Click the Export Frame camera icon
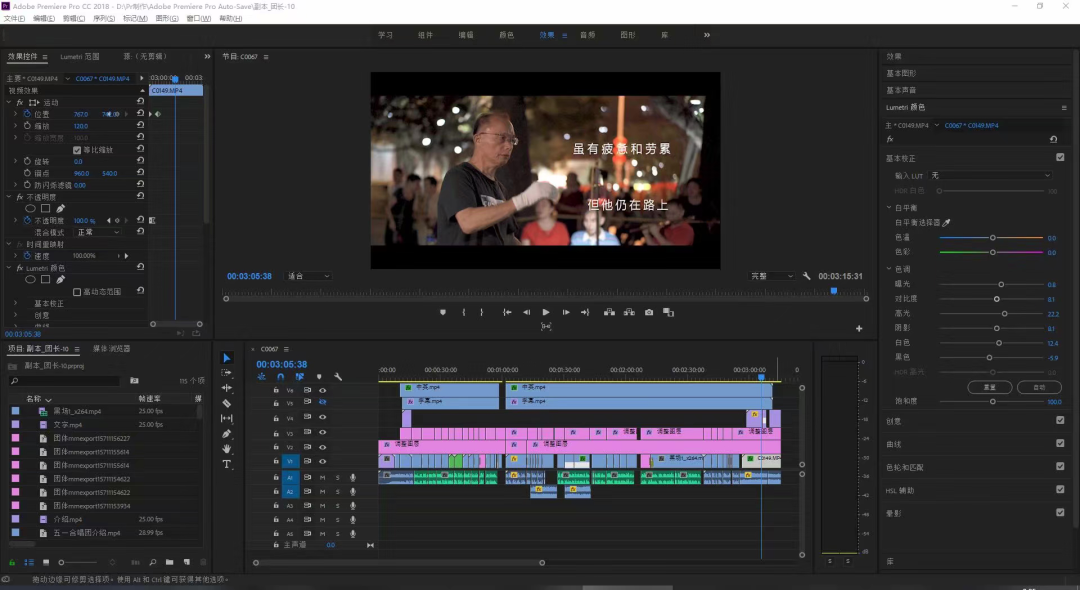 (649, 312)
